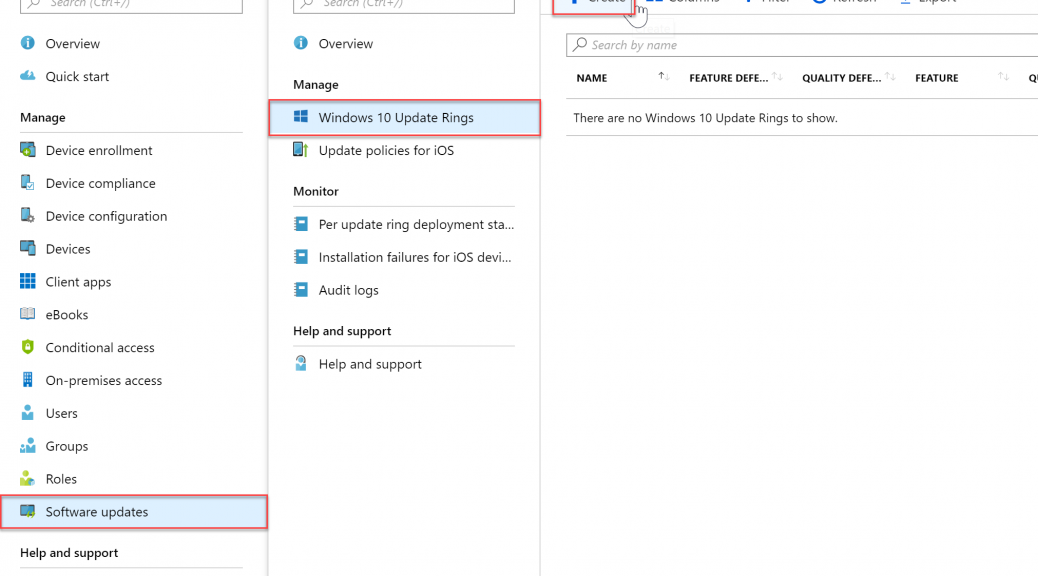The width and height of the screenshot is (1038, 576).
Task: Select the Conditional access shield icon
Action: coord(28,347)
